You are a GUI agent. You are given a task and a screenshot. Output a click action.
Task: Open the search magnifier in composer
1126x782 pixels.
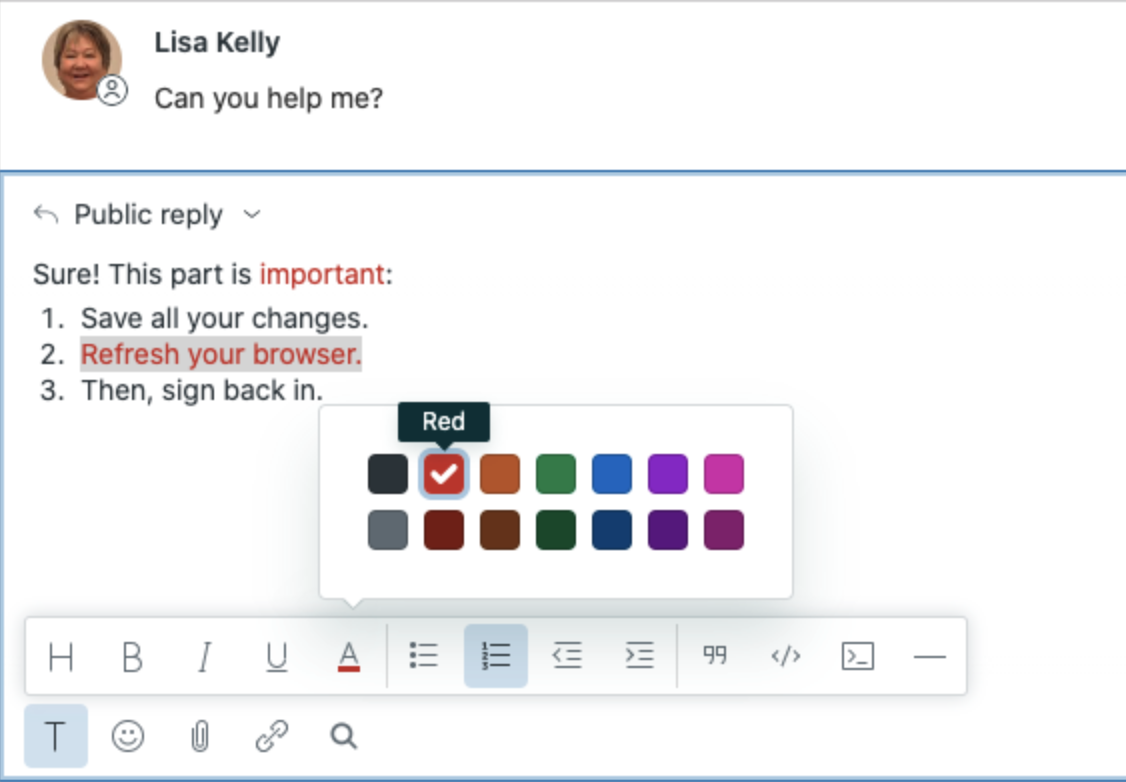click(x=343, y=737)
